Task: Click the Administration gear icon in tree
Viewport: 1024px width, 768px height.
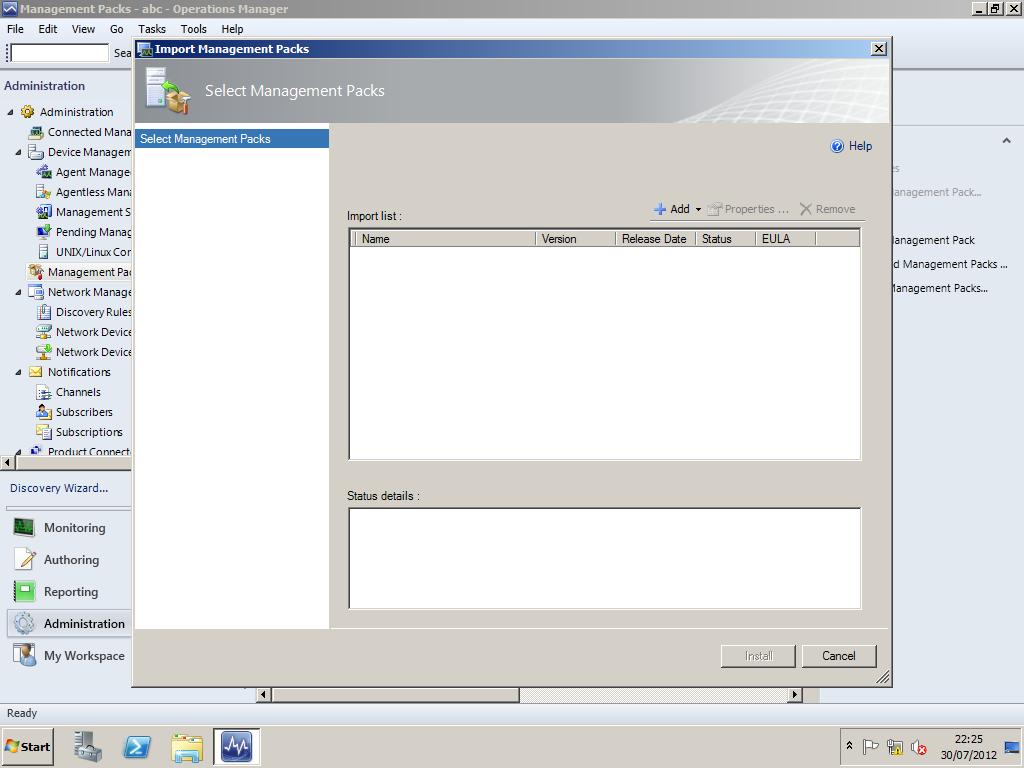Action: 27,112
